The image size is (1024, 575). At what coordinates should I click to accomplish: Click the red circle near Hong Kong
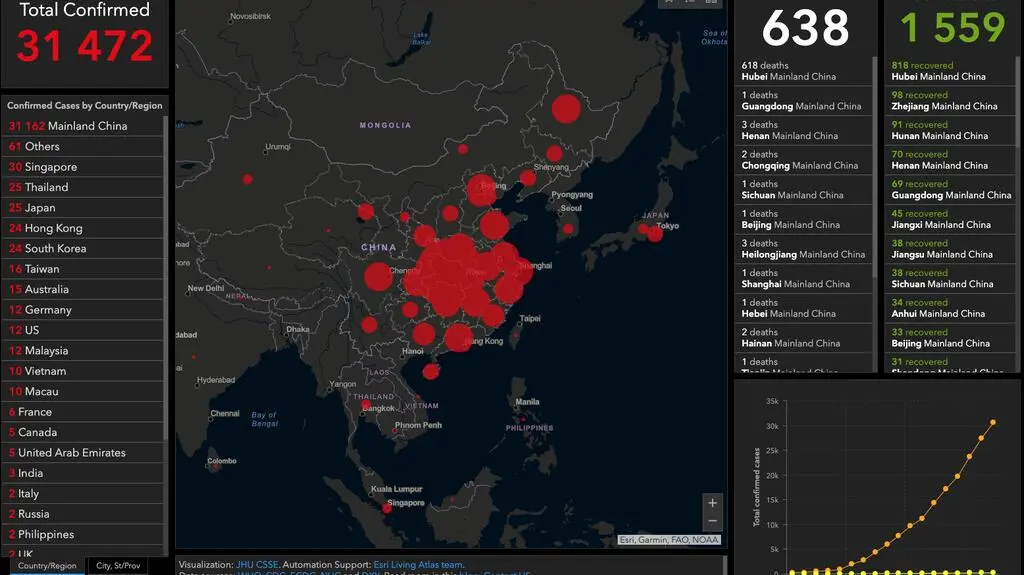click(x=458, y=338)
